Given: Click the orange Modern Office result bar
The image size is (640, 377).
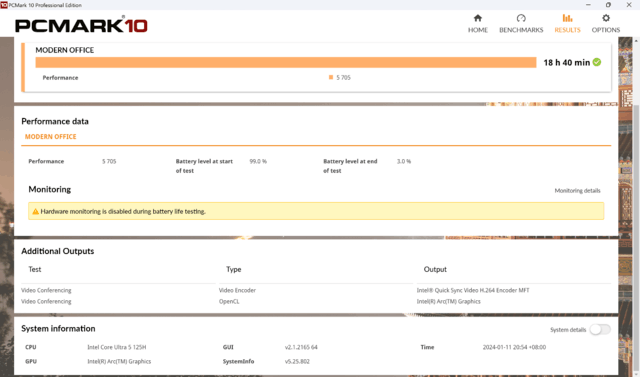Looking at the screenshot, I should (x=286, y=62).
